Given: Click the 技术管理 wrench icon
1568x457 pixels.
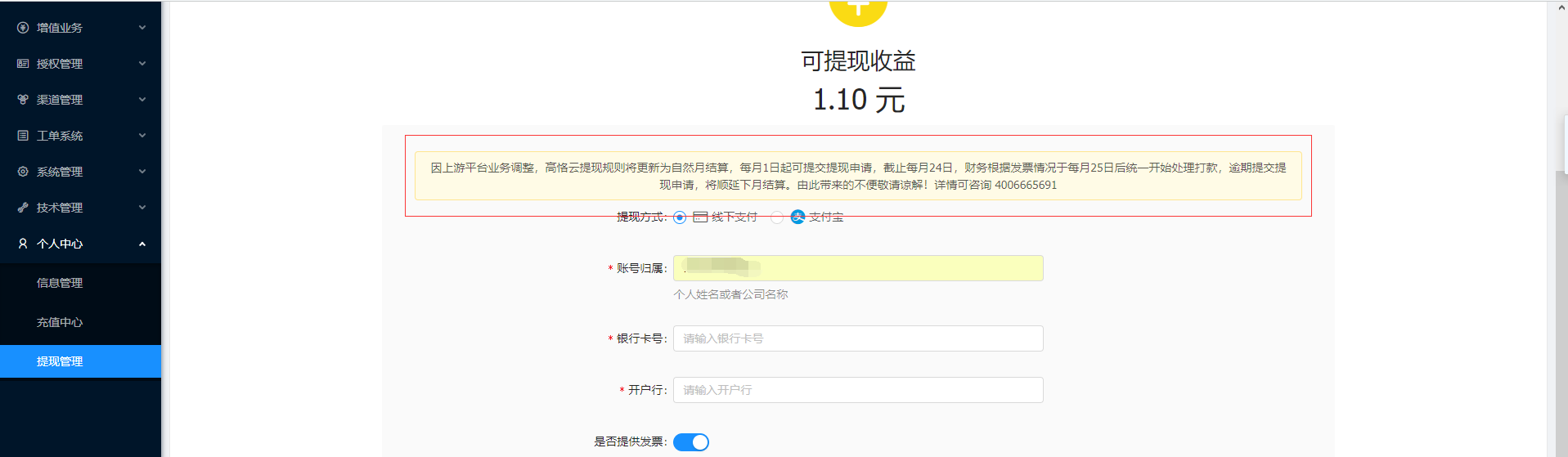Looking at the screenshot, I should click(x=23, y=208).
